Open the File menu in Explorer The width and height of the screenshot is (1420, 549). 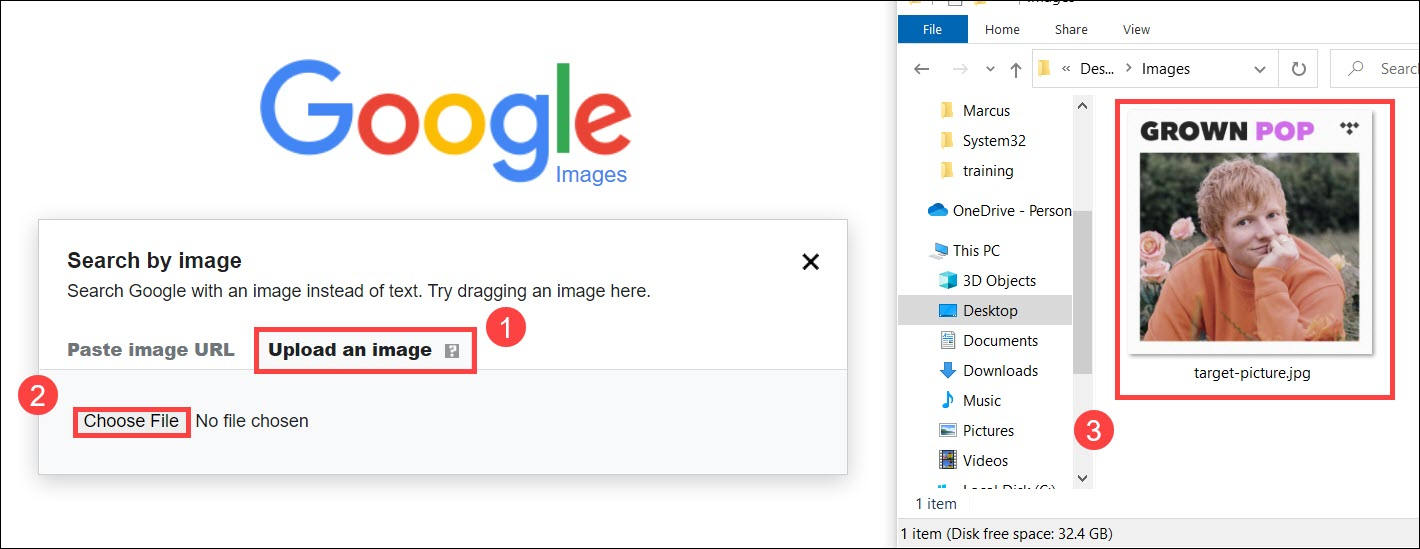click(x=932, y=29)
